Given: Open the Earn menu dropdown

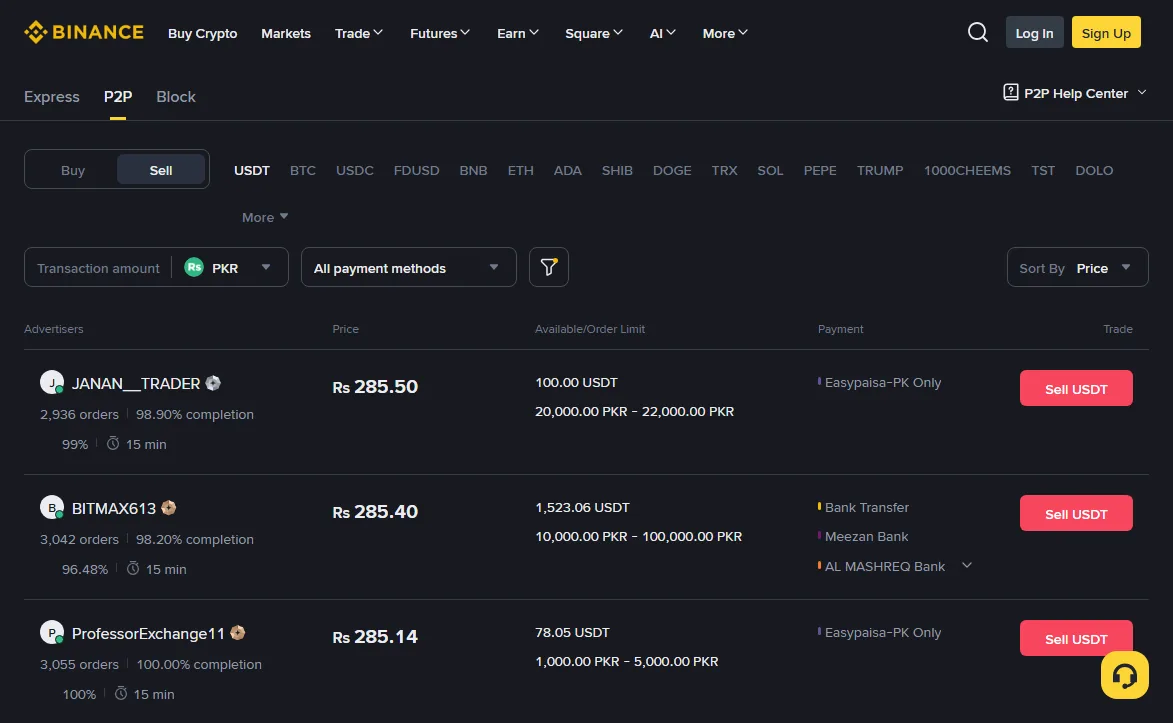Looking at the screenshot, I should (518, 33).
